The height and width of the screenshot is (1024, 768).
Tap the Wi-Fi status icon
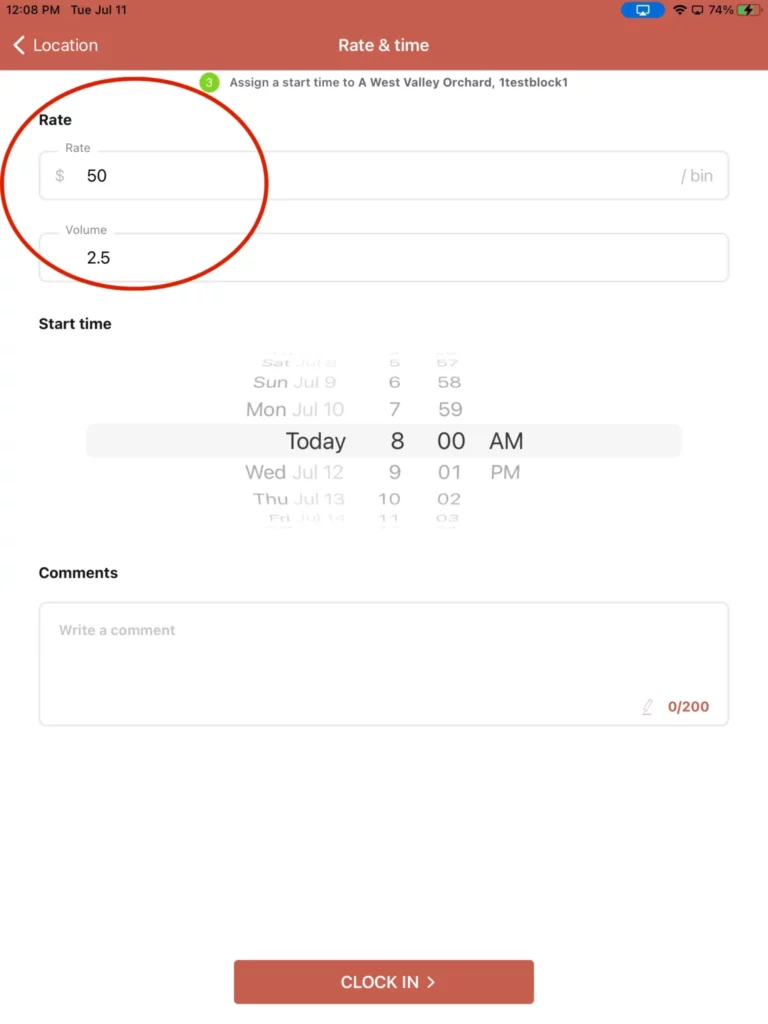[x=680, y=10]
